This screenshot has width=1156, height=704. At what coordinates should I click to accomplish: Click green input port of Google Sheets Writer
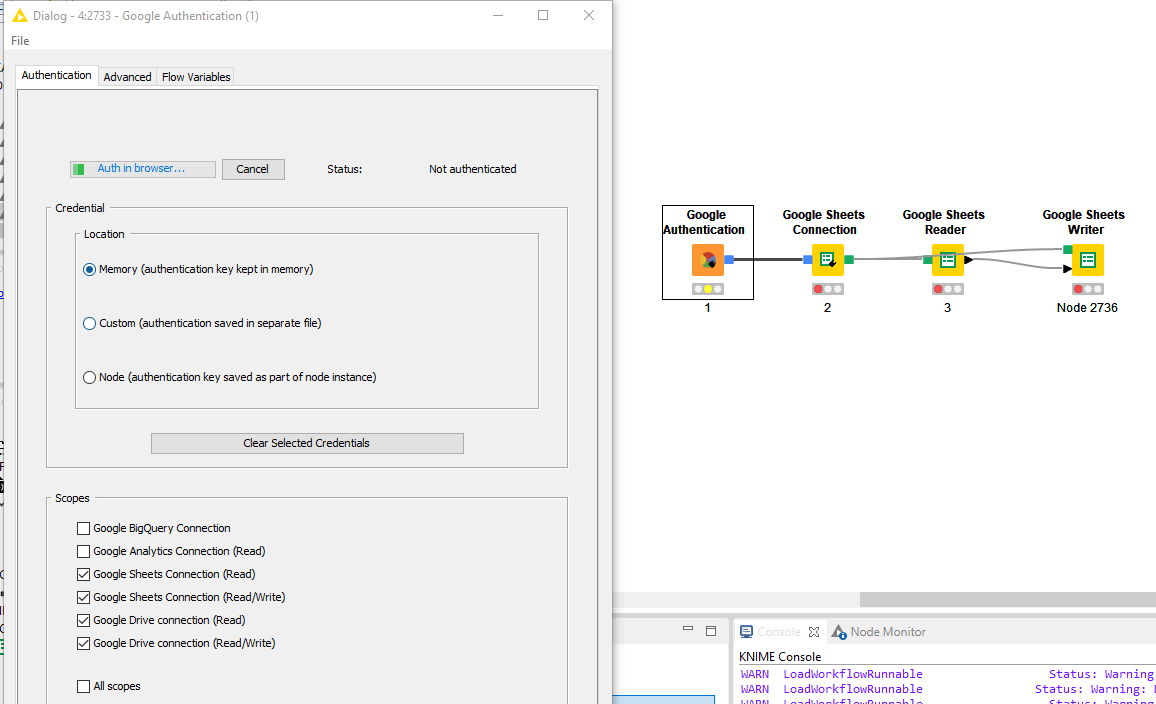point(1068,250)
